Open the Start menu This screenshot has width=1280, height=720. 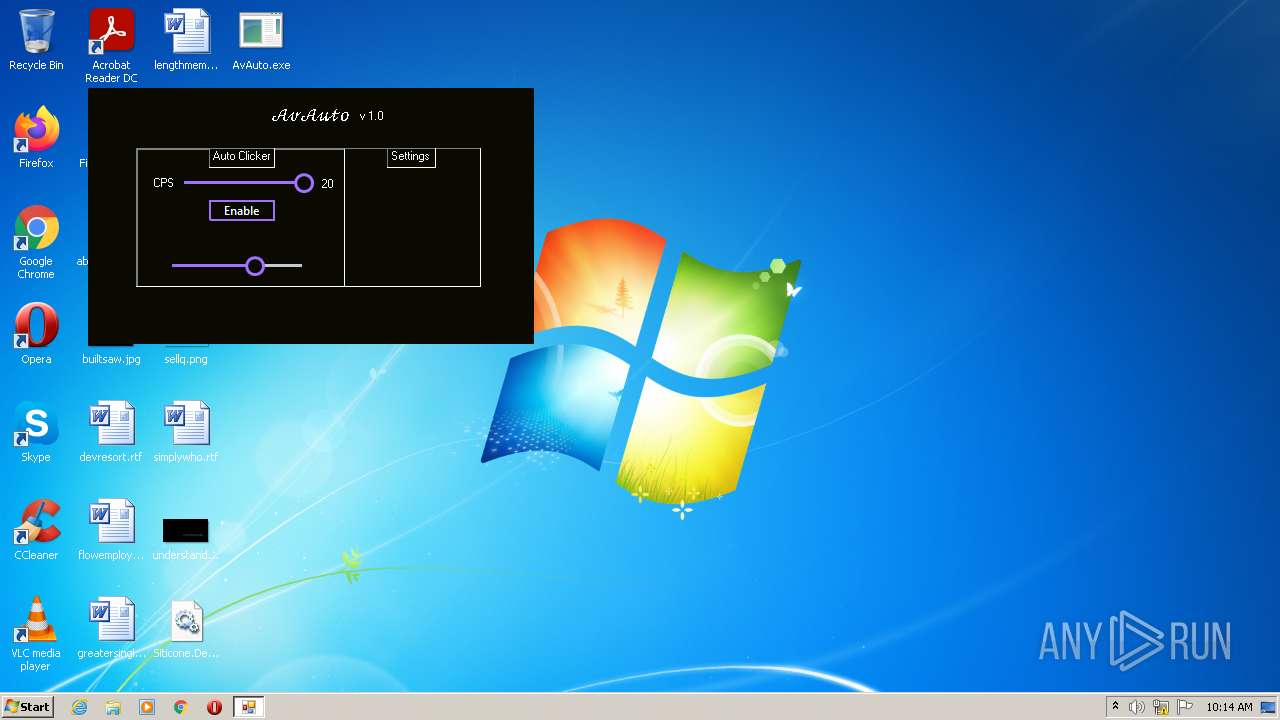point(28,707)
